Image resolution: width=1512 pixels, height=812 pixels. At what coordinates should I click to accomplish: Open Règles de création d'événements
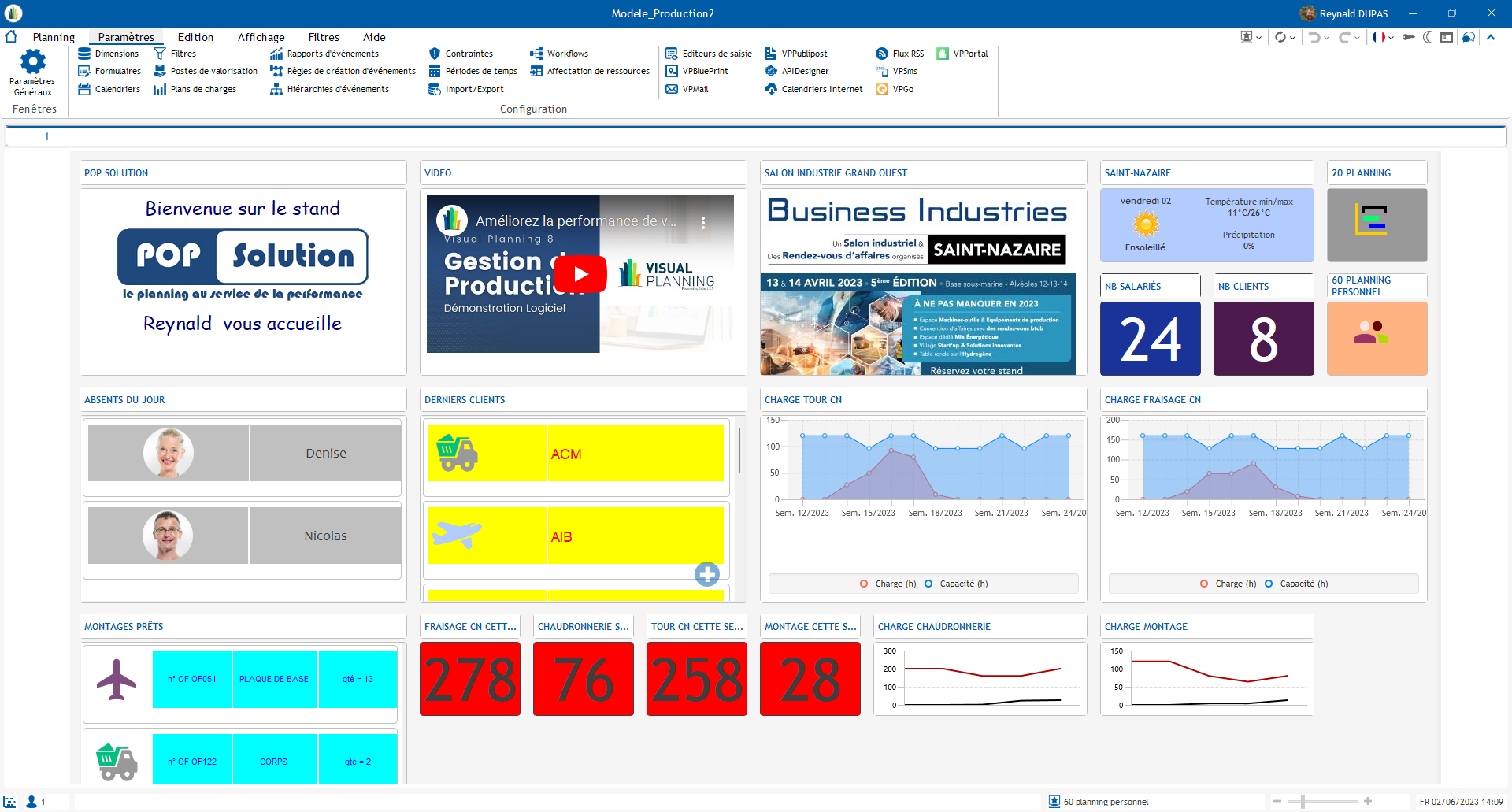(343, 71)
